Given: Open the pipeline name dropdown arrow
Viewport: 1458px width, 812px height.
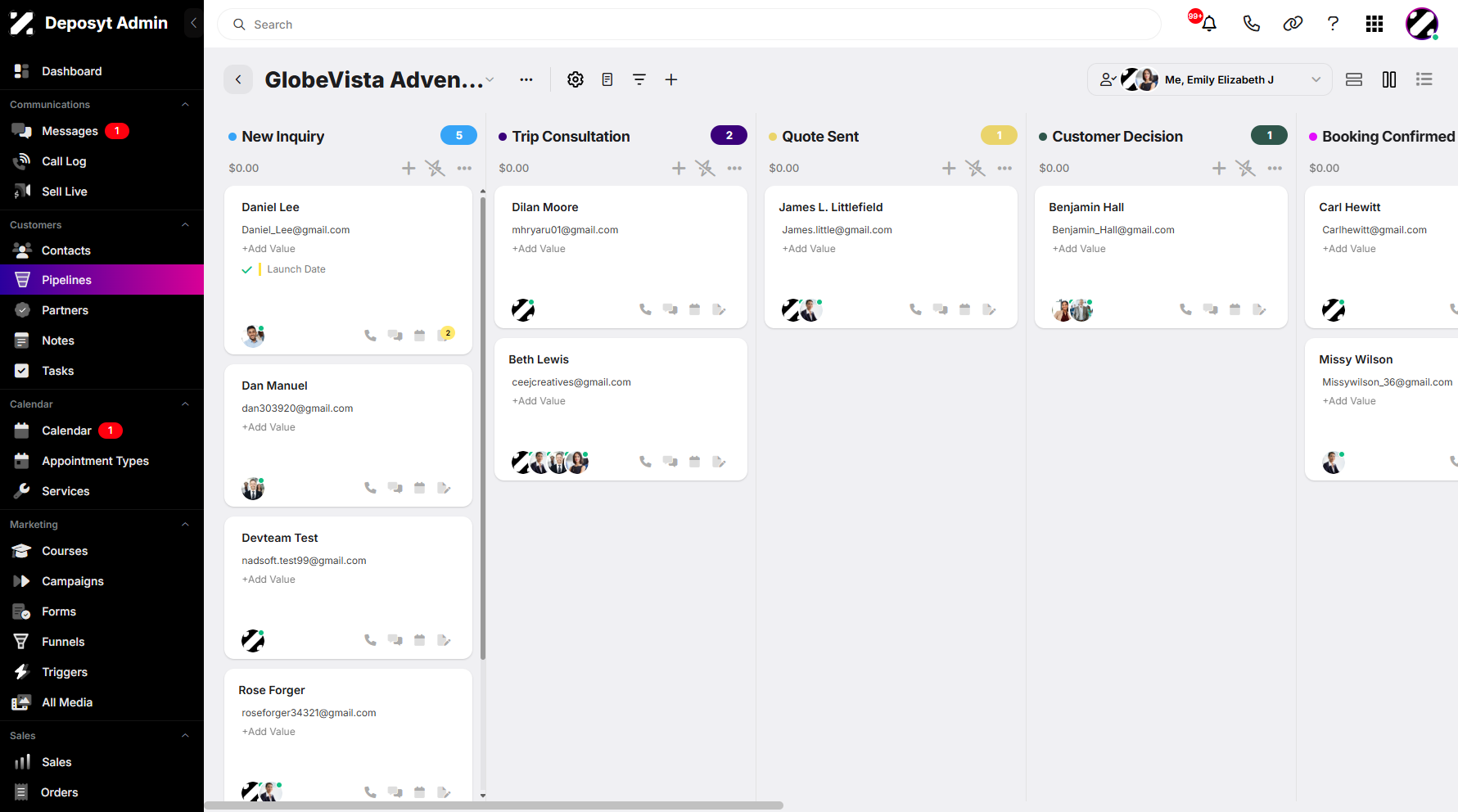Looking at the screenshot, I should pyautogui.click(x=490, y=80).
